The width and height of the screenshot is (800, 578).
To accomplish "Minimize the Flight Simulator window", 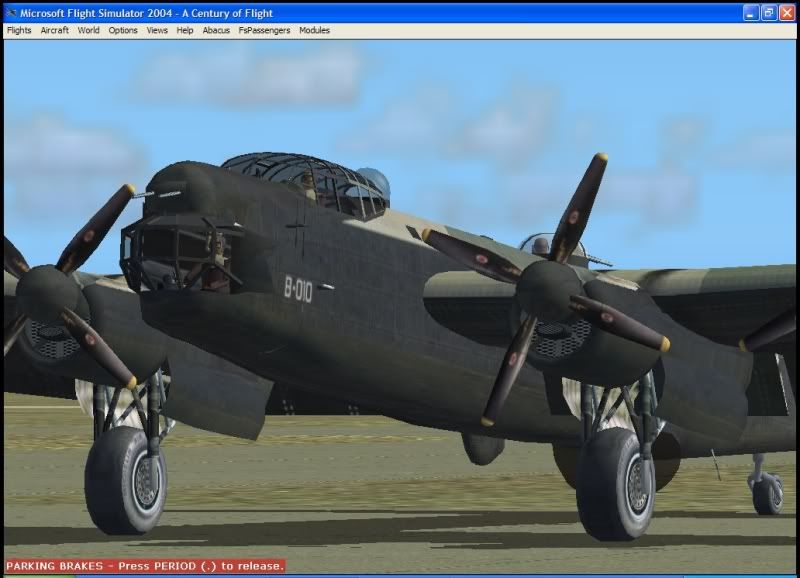I will pyautogui.click(x=751, y=13).
